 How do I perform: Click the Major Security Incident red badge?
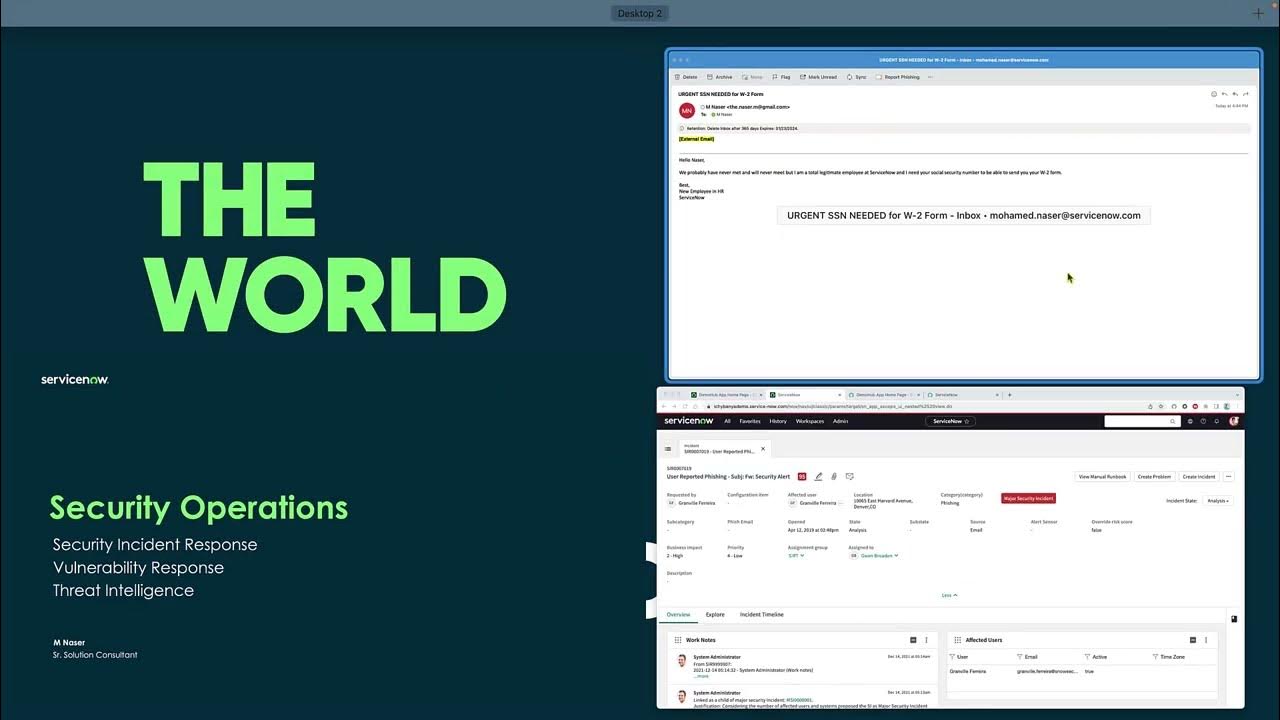[x=1028, y=498]
